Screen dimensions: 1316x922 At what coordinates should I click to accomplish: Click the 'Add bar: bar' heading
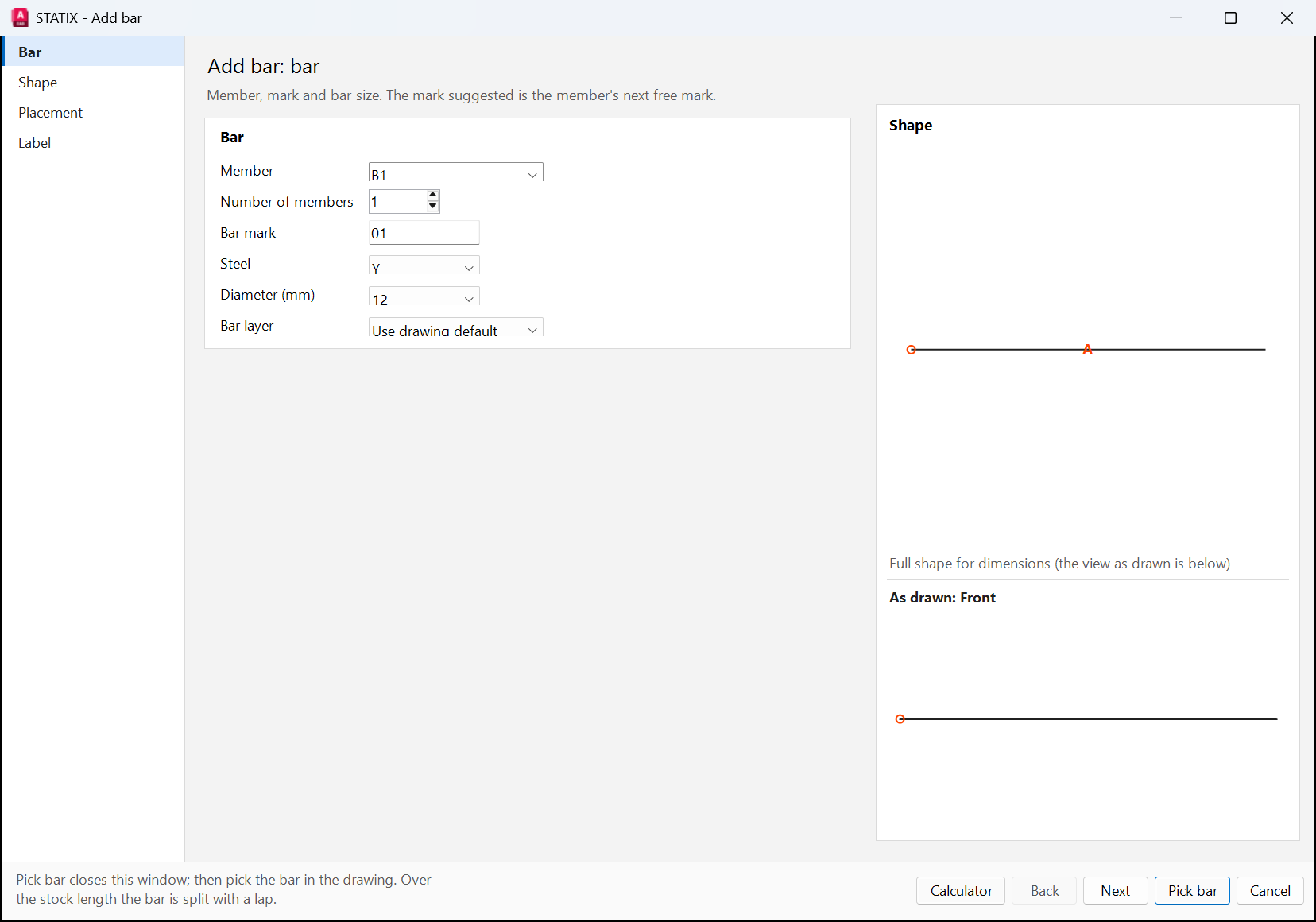(264, 66)
